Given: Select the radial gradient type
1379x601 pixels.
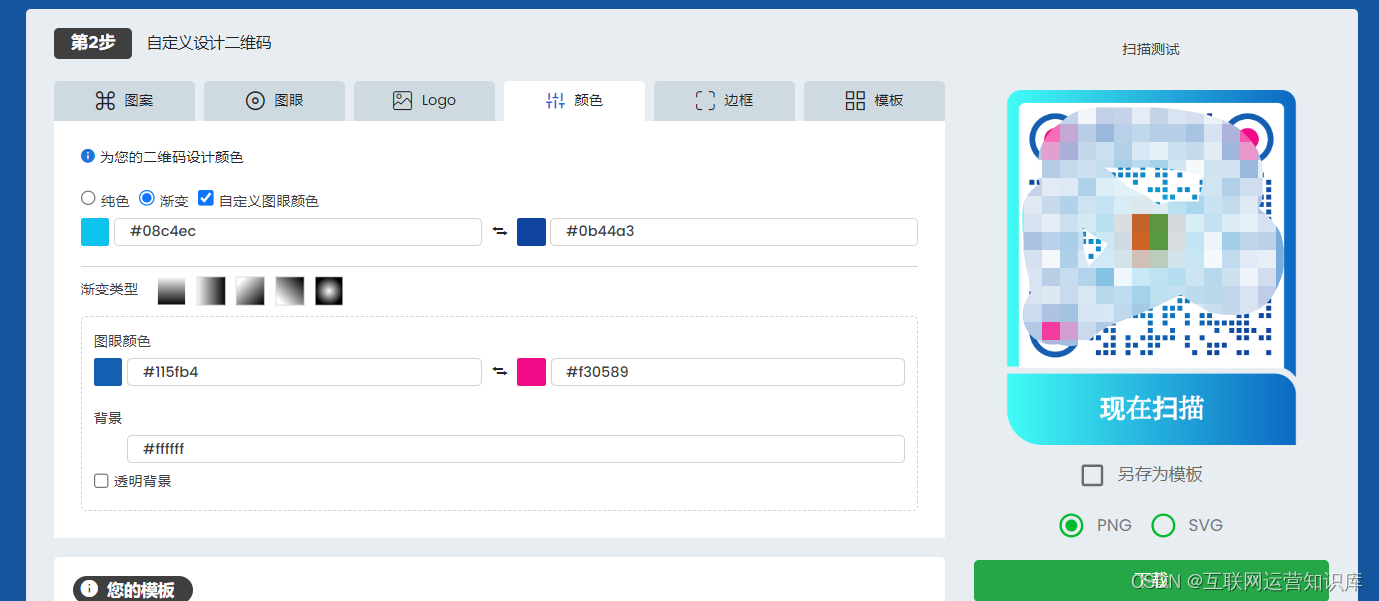Looking at the screenshot, I should coord(329,291).
